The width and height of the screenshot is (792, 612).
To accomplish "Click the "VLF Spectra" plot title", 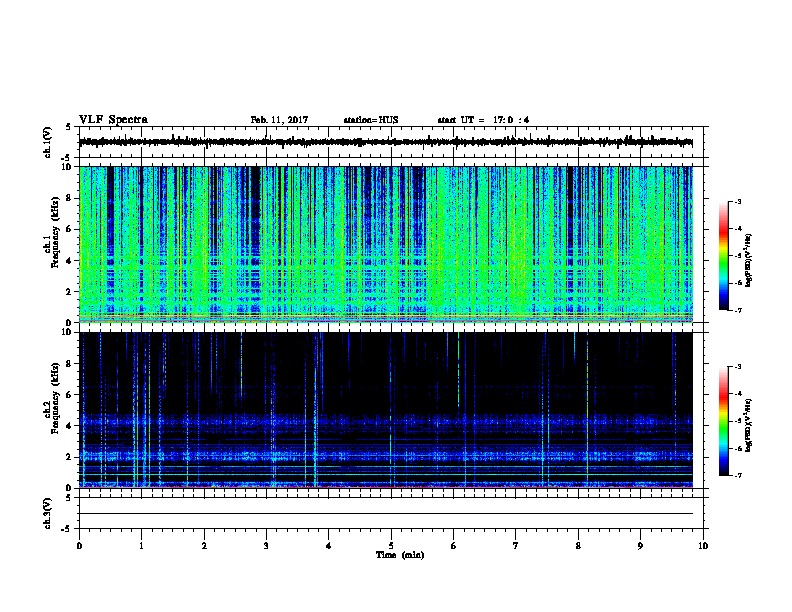I will tap(113, 120).
